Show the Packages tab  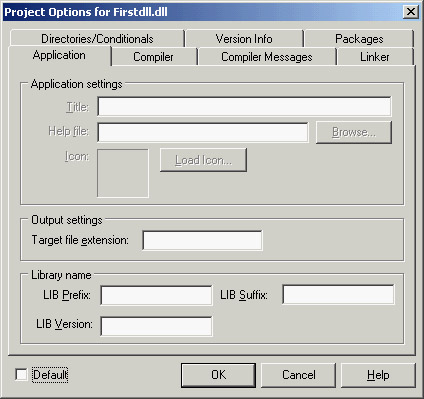point(359,39)
